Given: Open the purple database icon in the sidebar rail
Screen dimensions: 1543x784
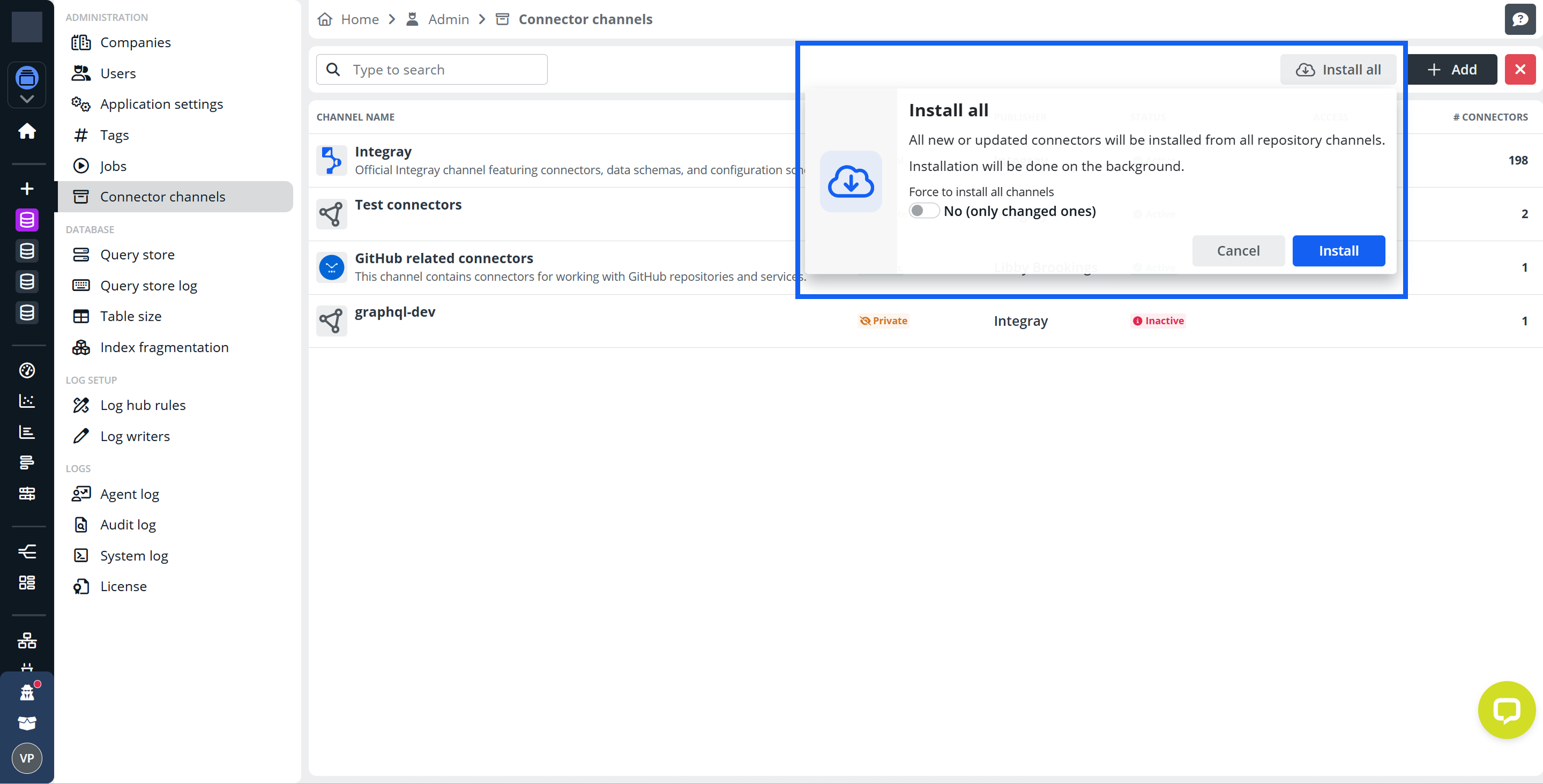Looking at the screenshot, I should 27,220.
